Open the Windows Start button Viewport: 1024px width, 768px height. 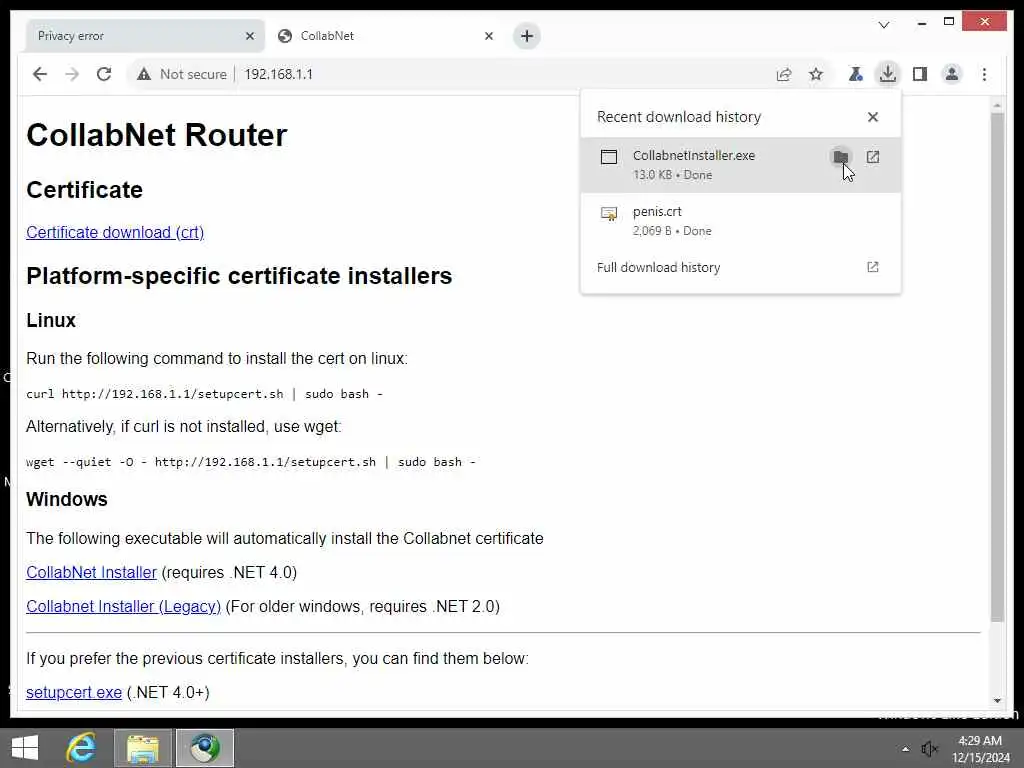[x=25, y=748]
